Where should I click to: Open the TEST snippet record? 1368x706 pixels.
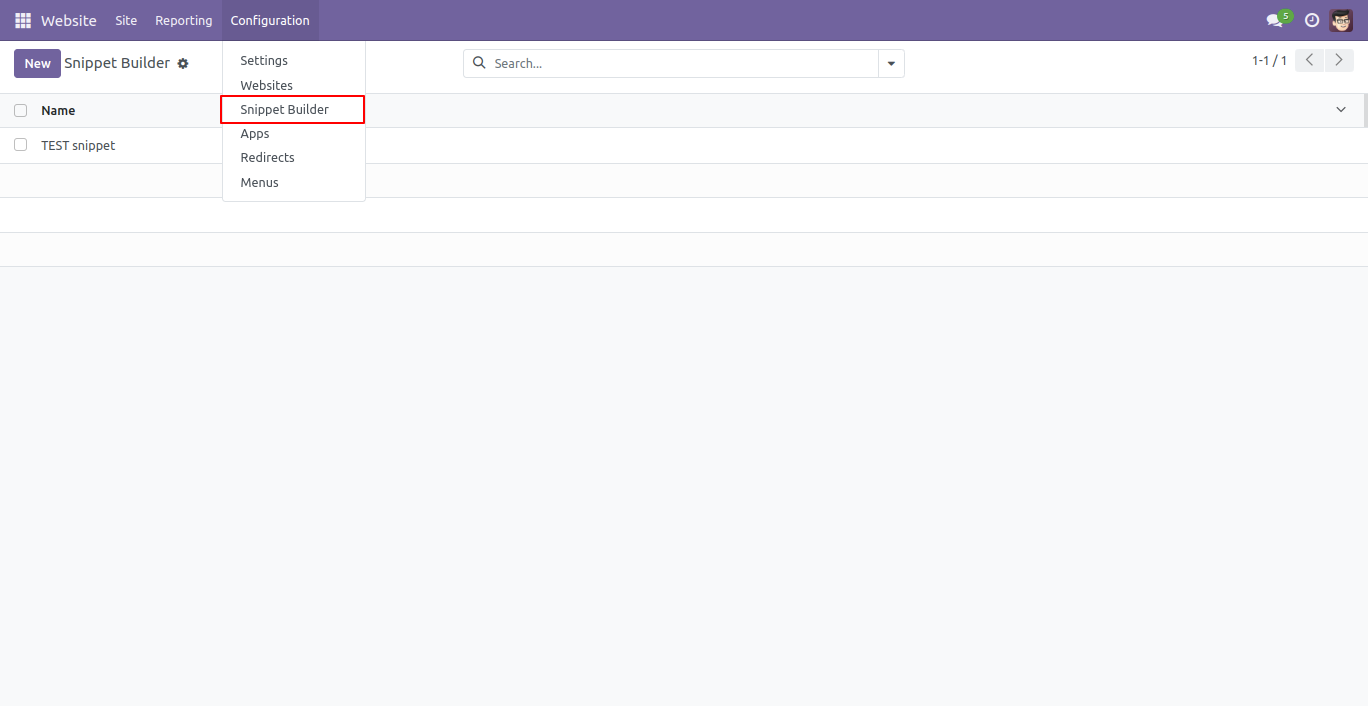78,145
